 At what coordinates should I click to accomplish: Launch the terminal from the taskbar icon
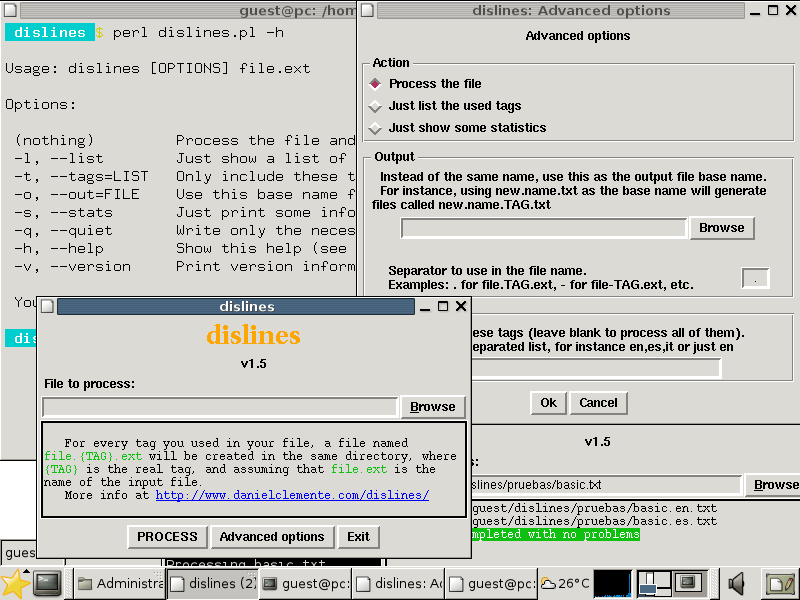47,584
